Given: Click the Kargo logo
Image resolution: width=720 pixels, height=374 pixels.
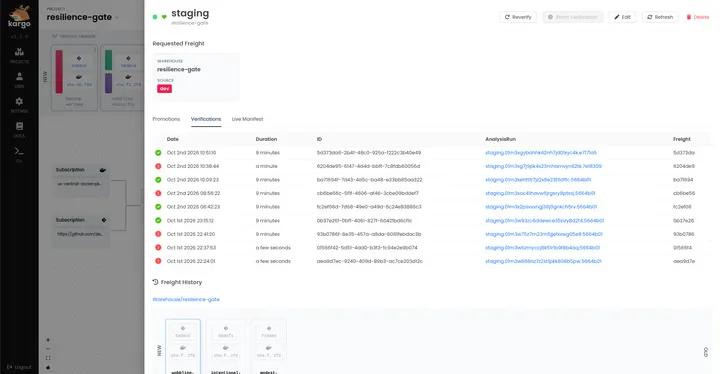Looking at the screenshot, I should [19, 17].
